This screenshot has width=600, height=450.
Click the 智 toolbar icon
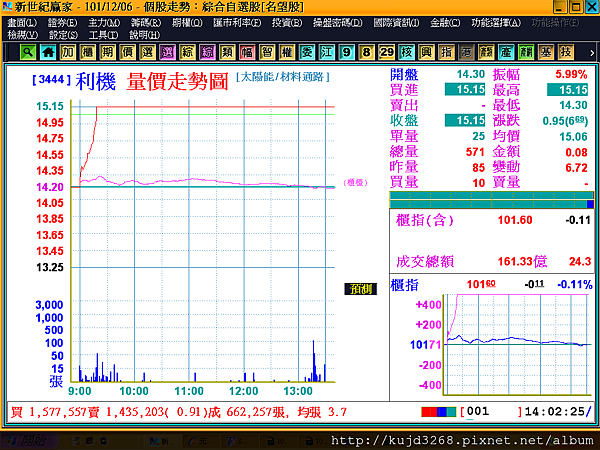[x=267, y=52]
